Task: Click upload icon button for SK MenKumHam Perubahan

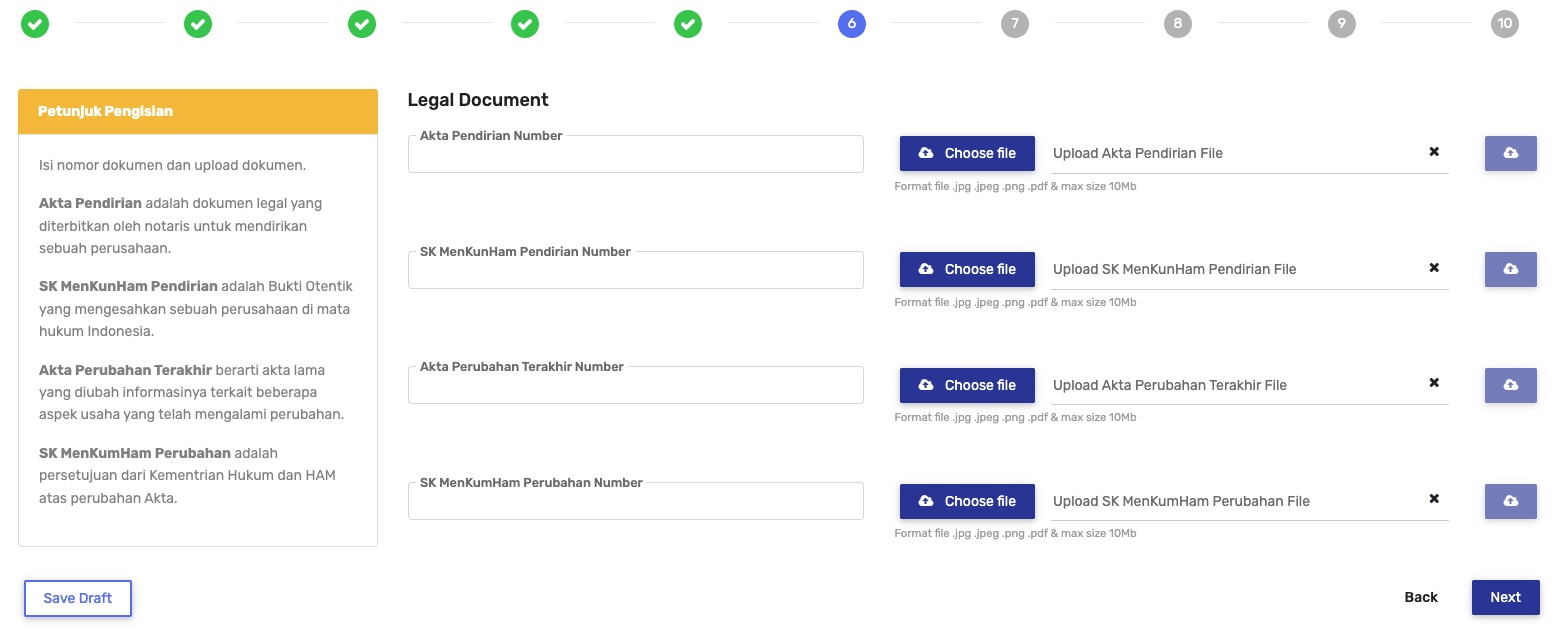Action: (1510, 501)
